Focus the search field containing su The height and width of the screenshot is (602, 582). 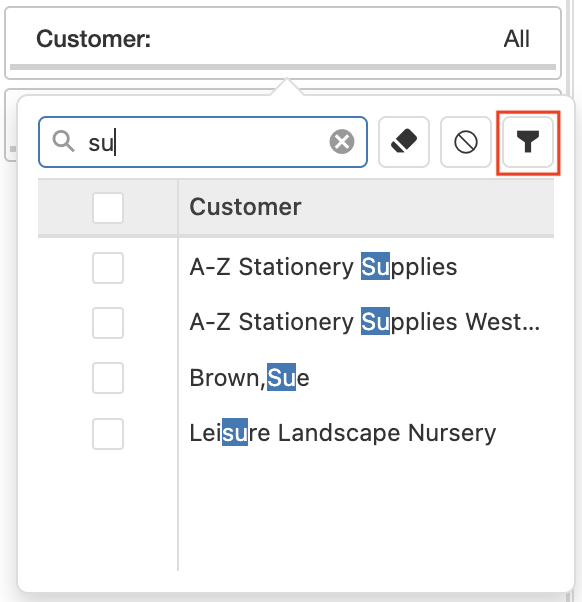point(203,142)
